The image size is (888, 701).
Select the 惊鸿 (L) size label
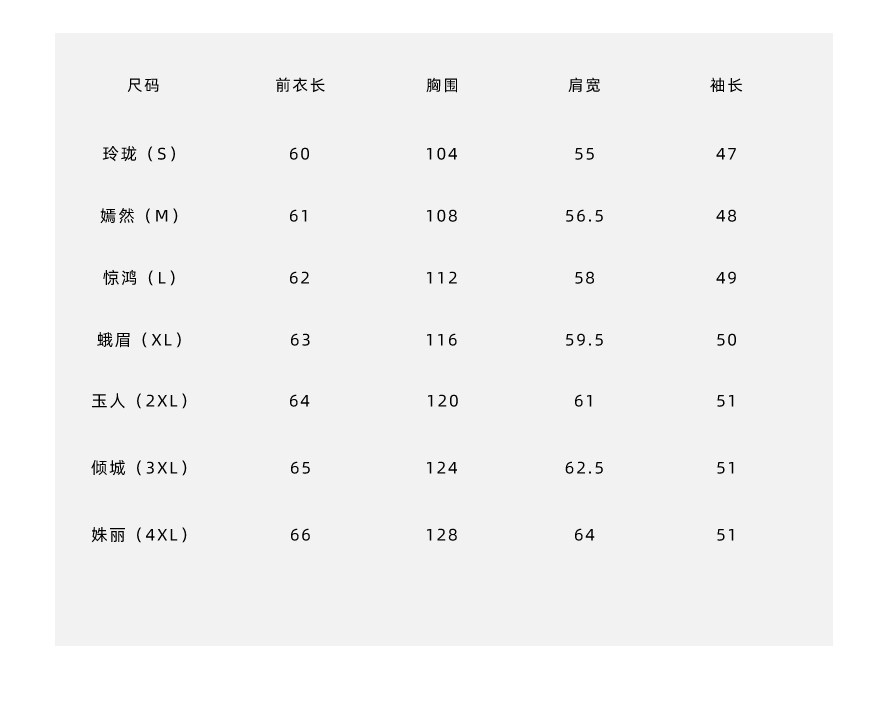pyautogui.click(x=140, y=278)
